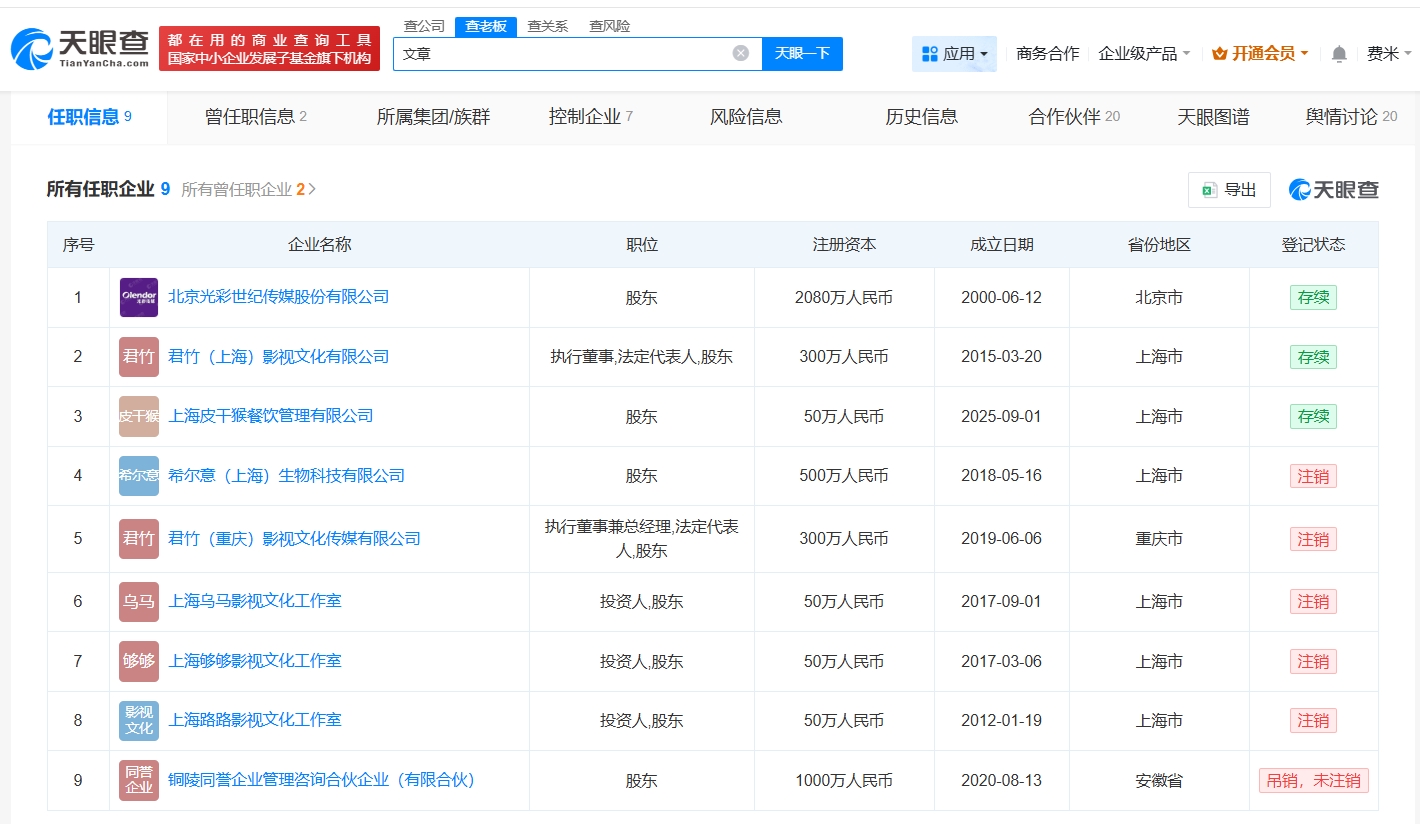Open the 合作伙伴 tab
Screen dimensions: 1420x824
coord(1074,117)
